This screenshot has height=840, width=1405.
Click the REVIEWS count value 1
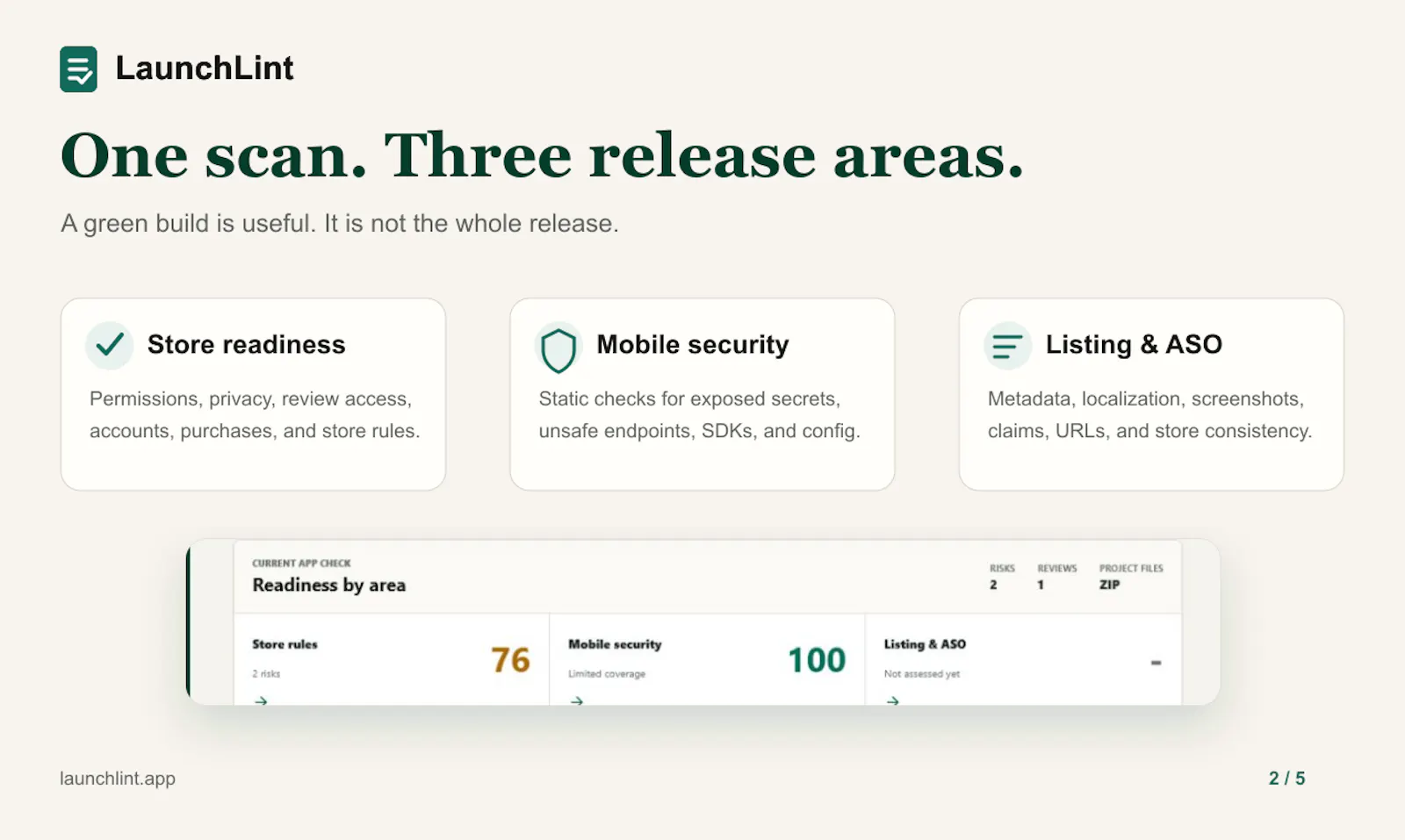1041,585
